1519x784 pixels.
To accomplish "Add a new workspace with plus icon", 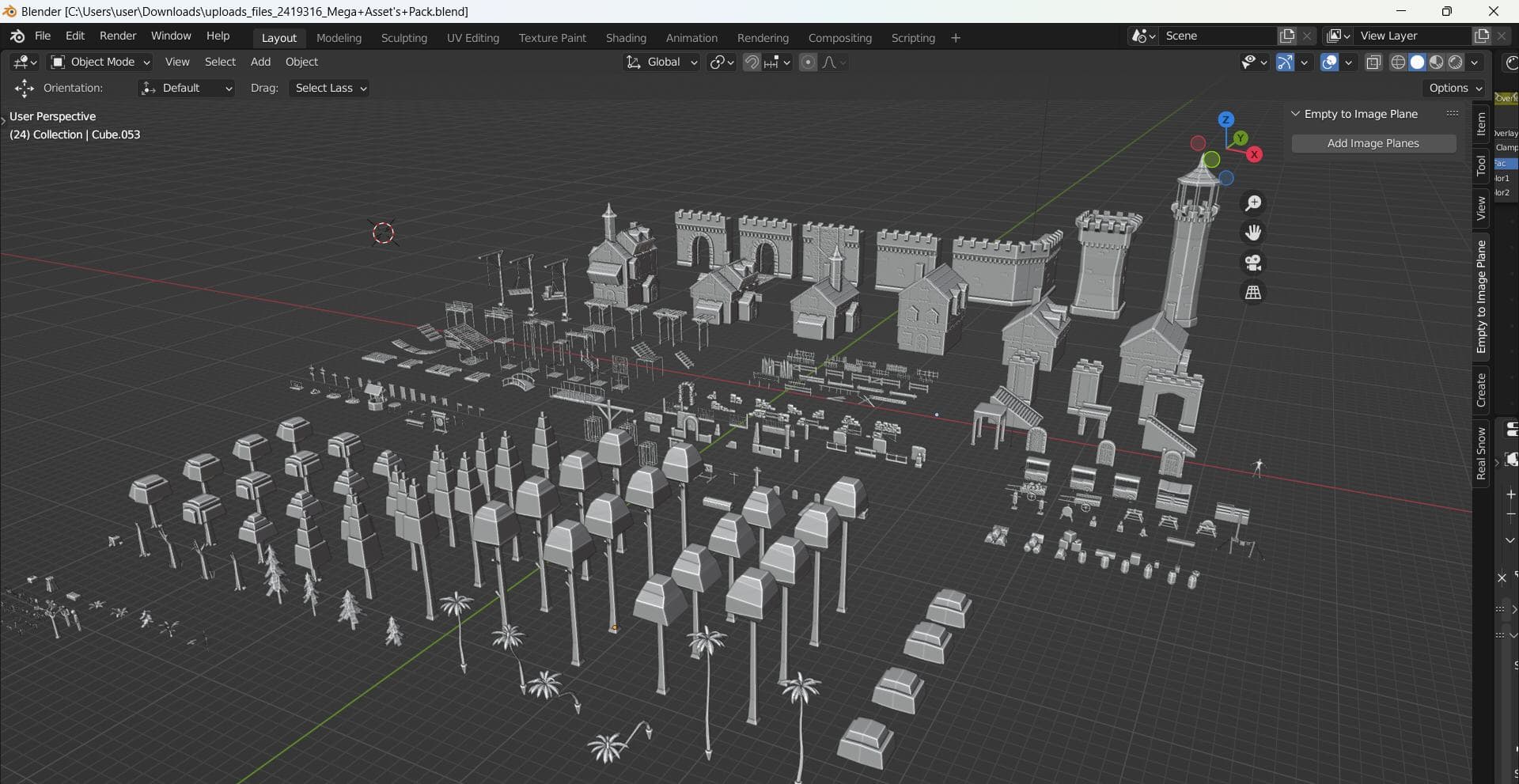I will 955,38.
